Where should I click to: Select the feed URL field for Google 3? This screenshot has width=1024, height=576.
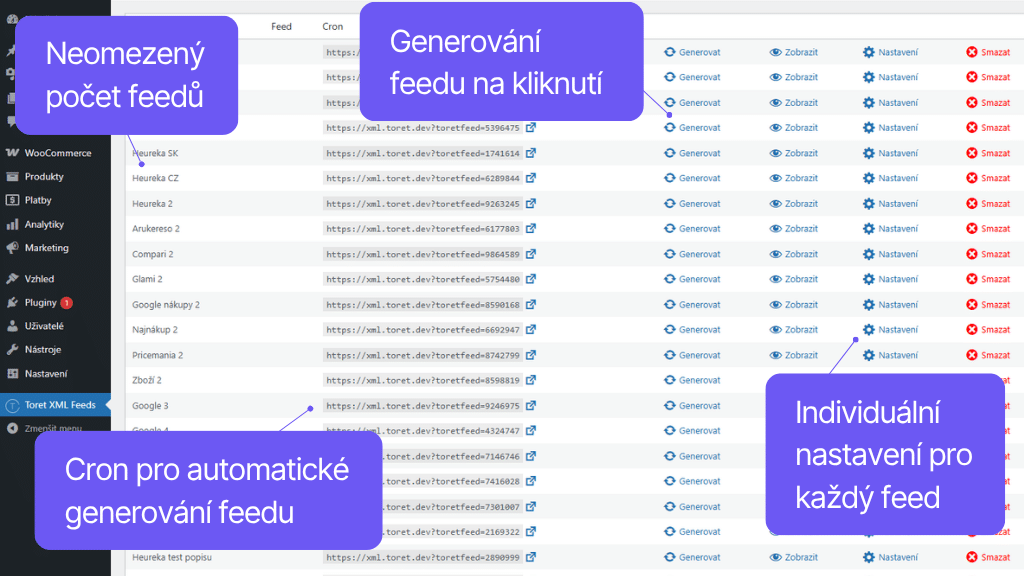point(425,405)
